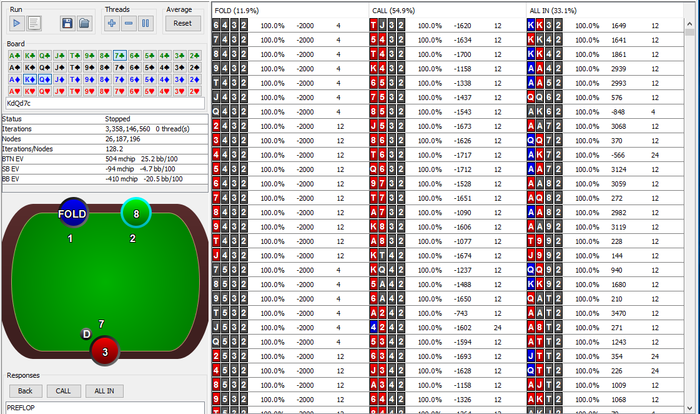Toggle the Ace of hearts board card

(x=15, y=91)
